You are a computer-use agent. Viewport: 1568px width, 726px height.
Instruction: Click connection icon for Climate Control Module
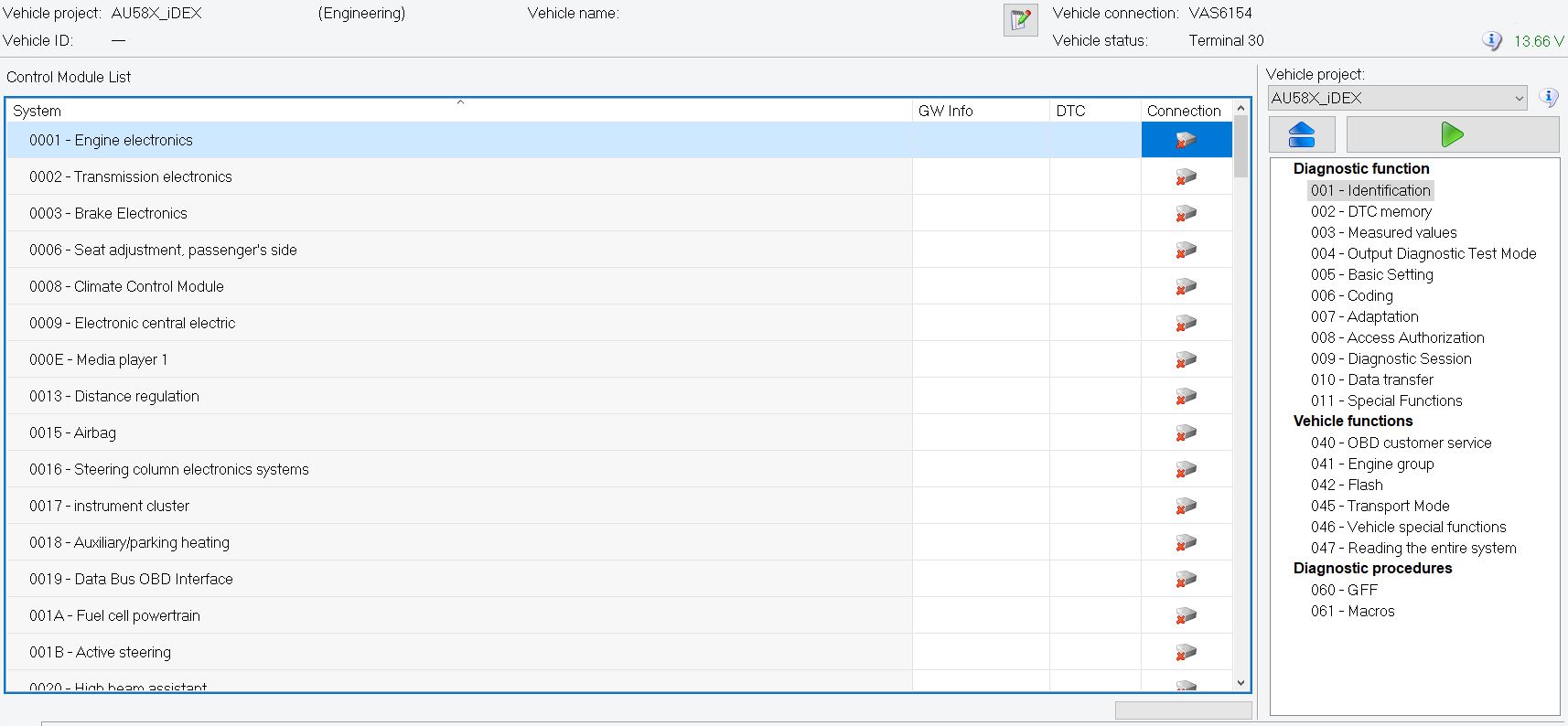point(1186,287)
